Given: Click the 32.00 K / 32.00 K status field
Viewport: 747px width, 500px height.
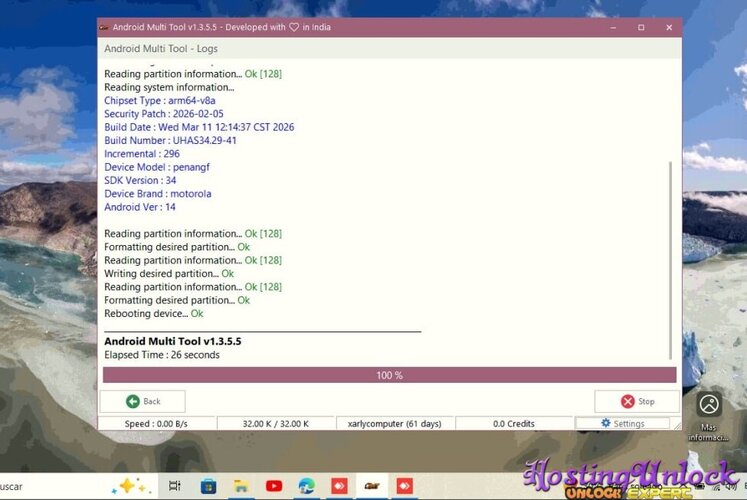Looking at the screenshot, I should (x=276, y=423).
